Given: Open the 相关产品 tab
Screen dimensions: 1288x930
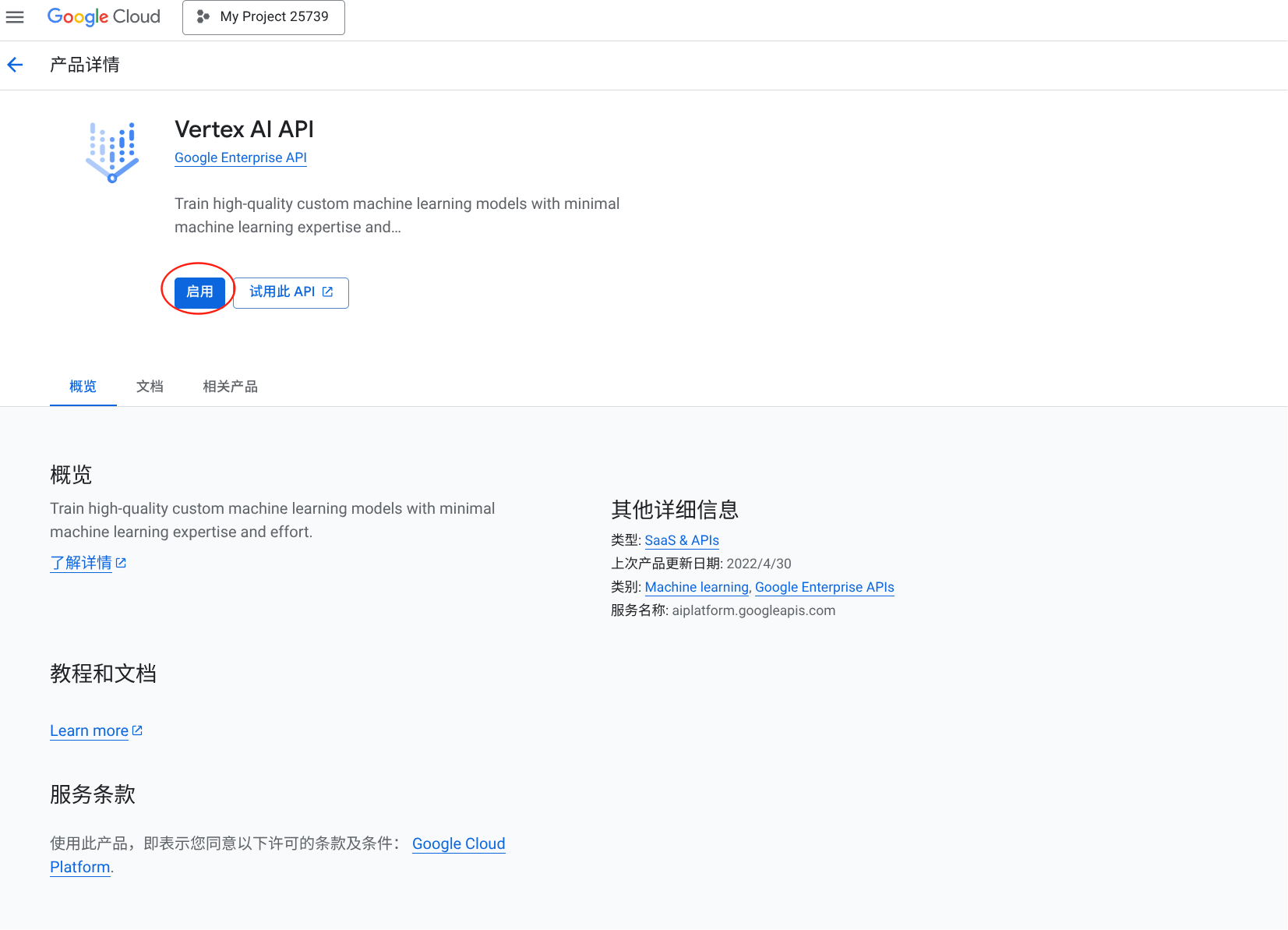Looking at the screenshot, I should click(x=230, y=387).
